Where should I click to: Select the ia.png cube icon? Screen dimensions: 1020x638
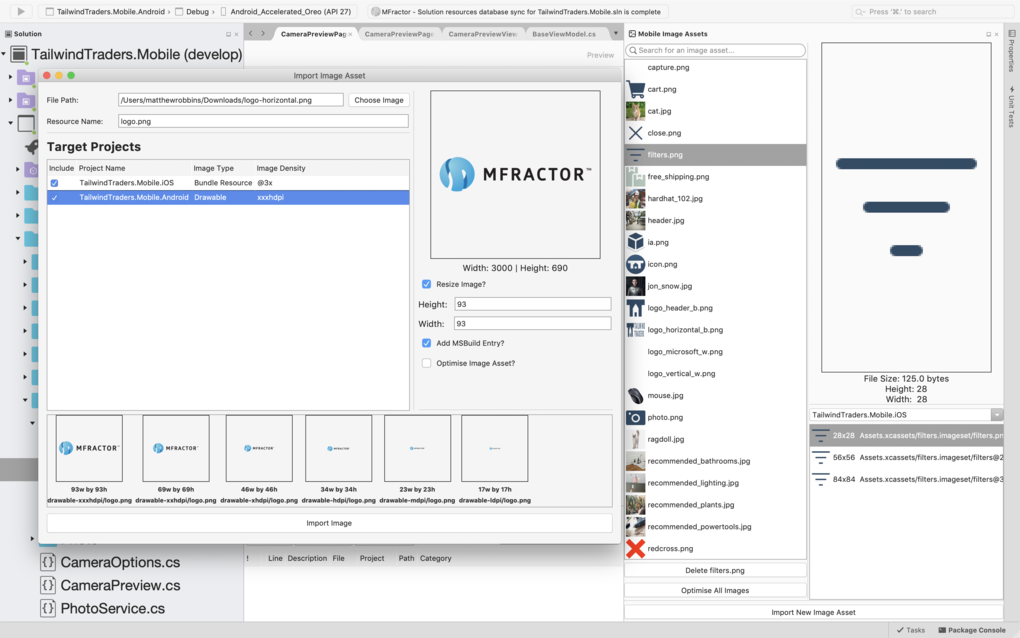tap(636, 242)
